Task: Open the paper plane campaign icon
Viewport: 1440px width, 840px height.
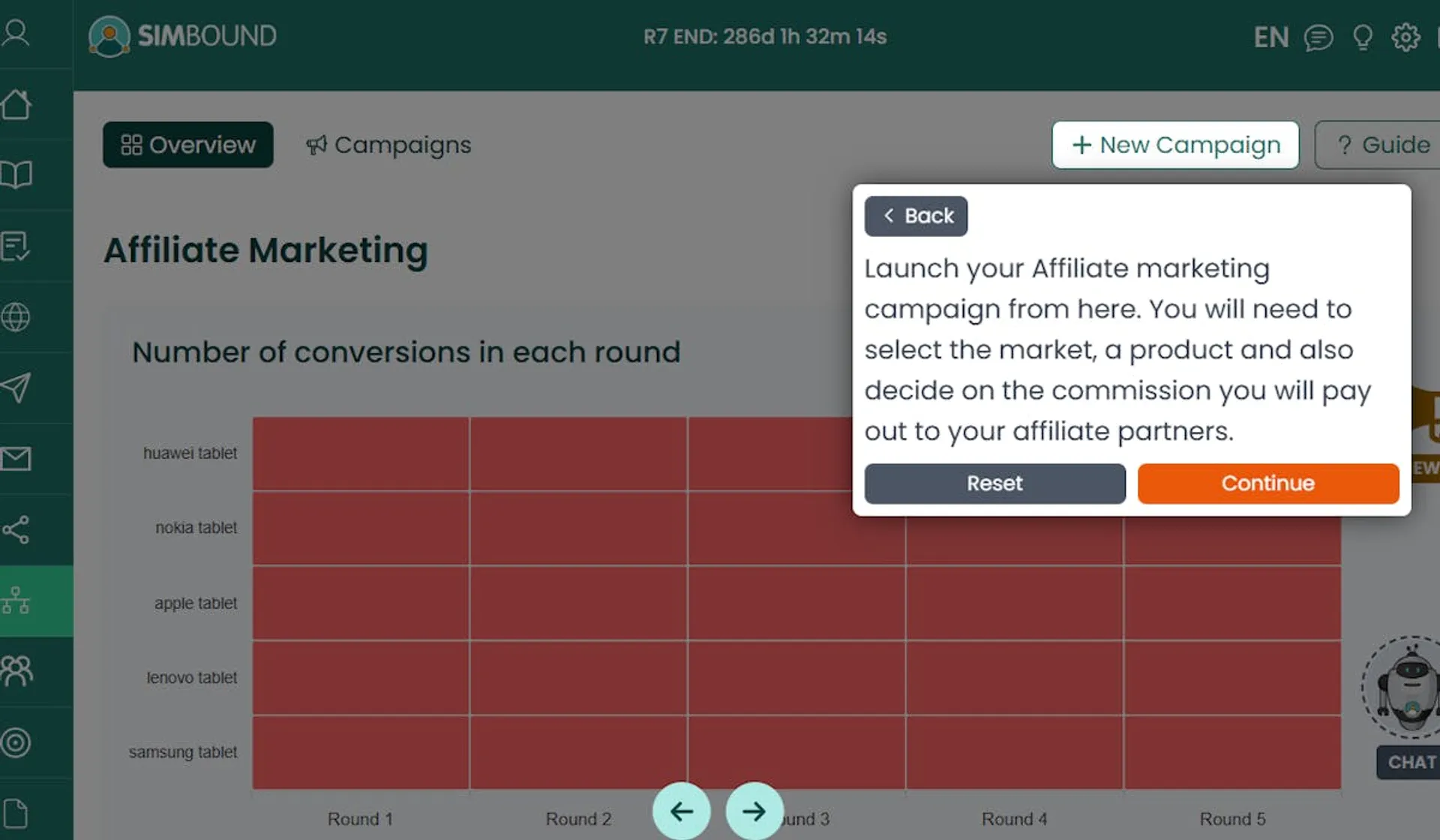Action: point(18,388)
